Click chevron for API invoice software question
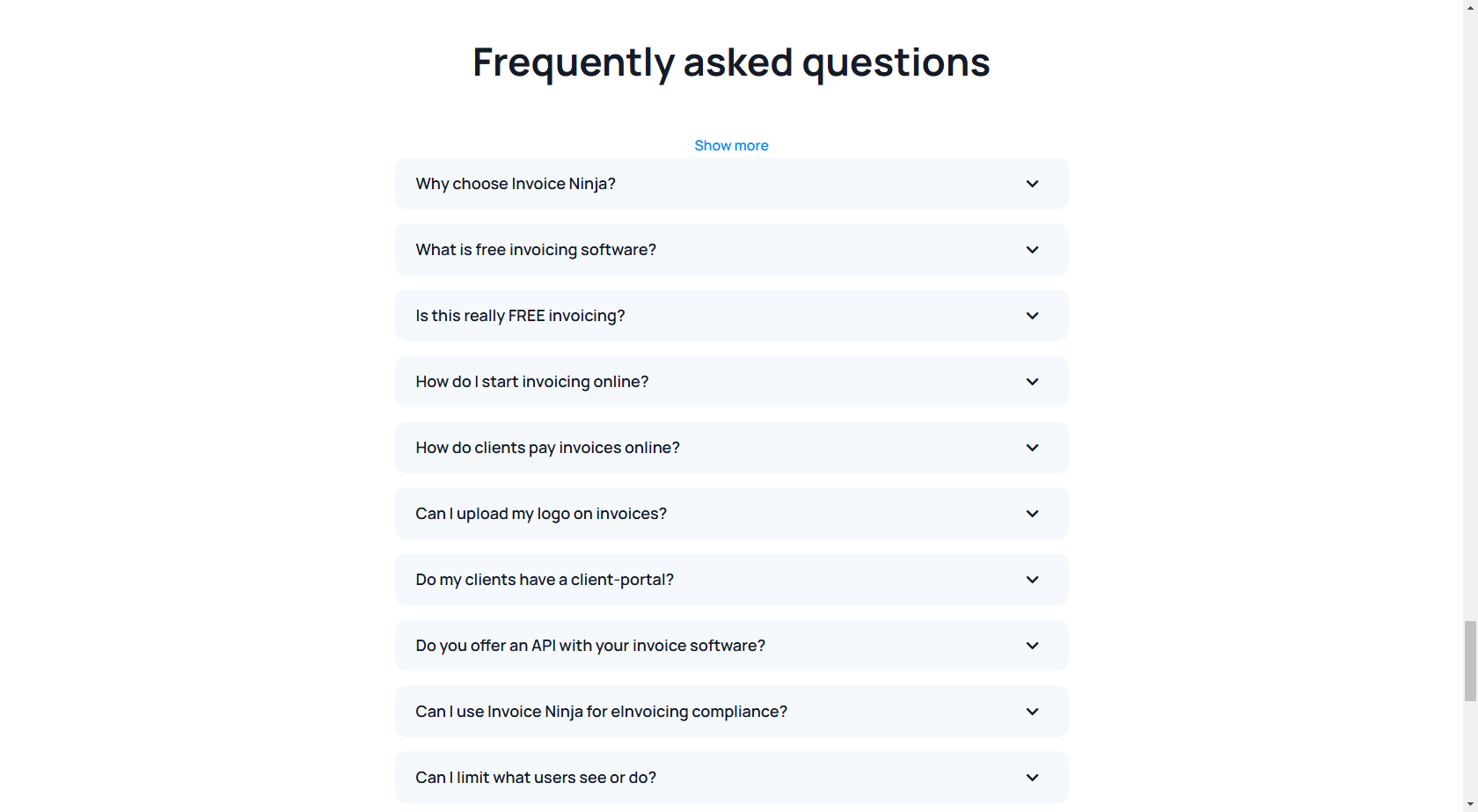The image size is (1478, 812). 1032,646
